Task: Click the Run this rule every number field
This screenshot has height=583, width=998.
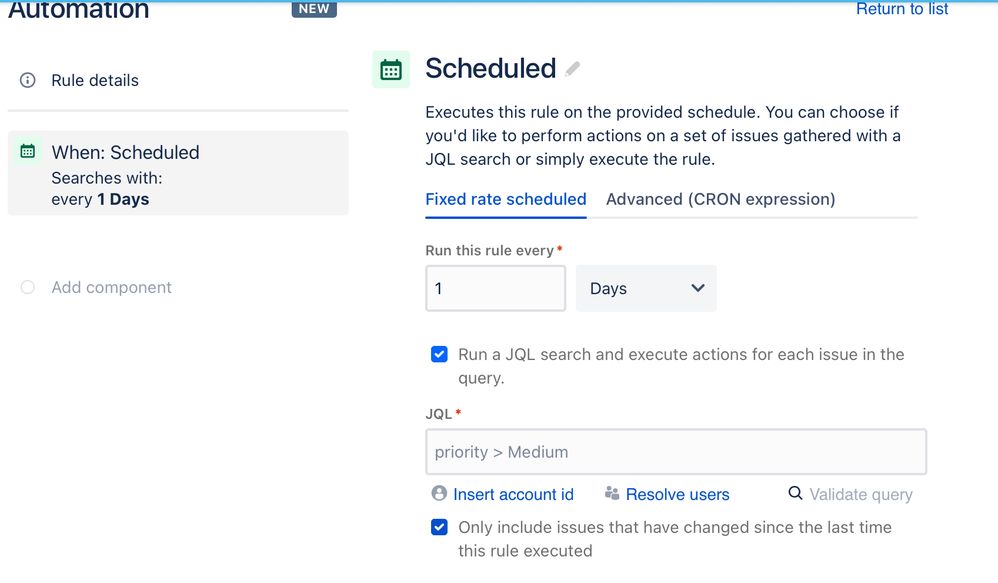Action: [x=495, y=288]
